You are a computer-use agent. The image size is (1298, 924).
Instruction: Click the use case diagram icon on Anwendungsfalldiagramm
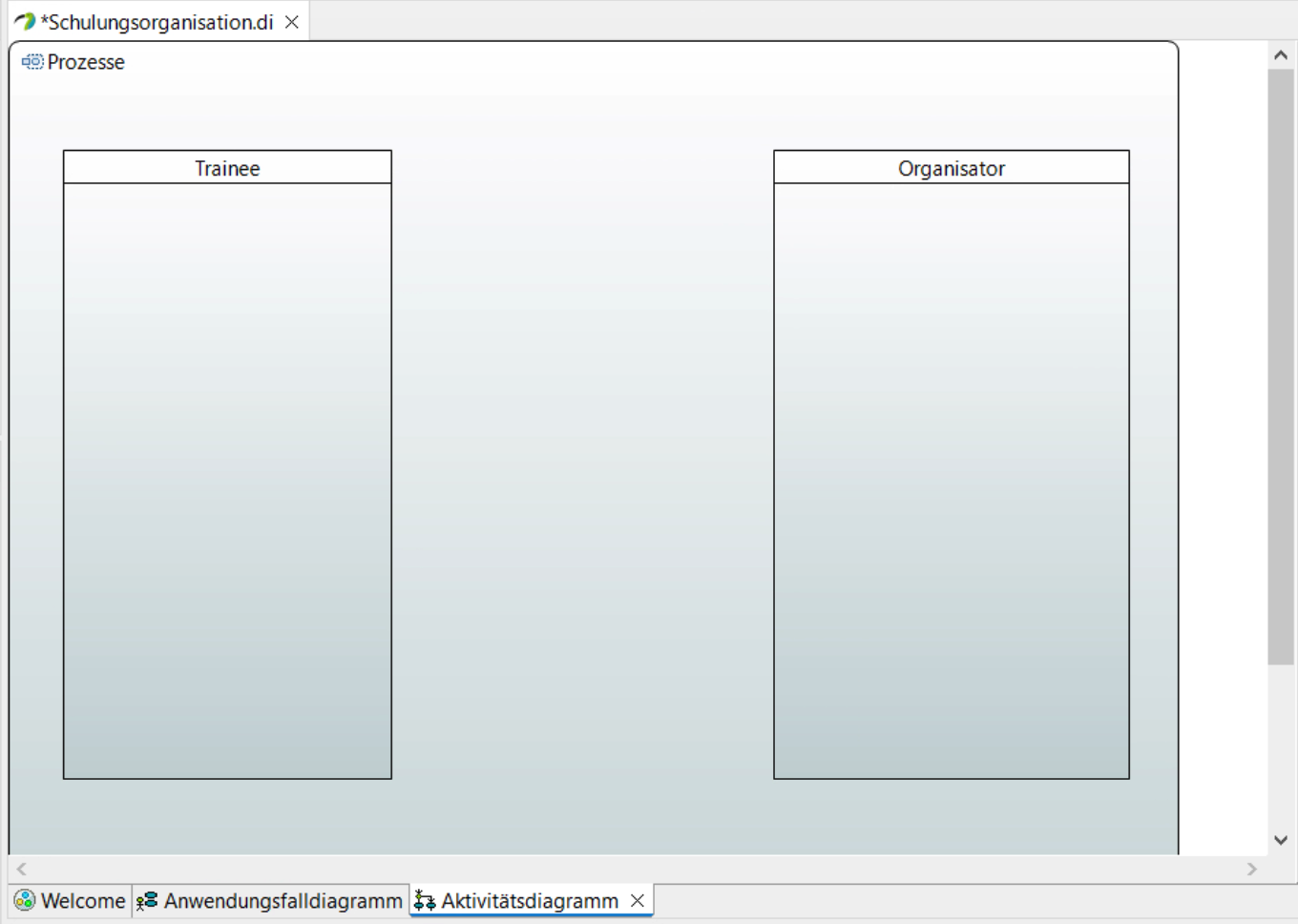(147, 901)
